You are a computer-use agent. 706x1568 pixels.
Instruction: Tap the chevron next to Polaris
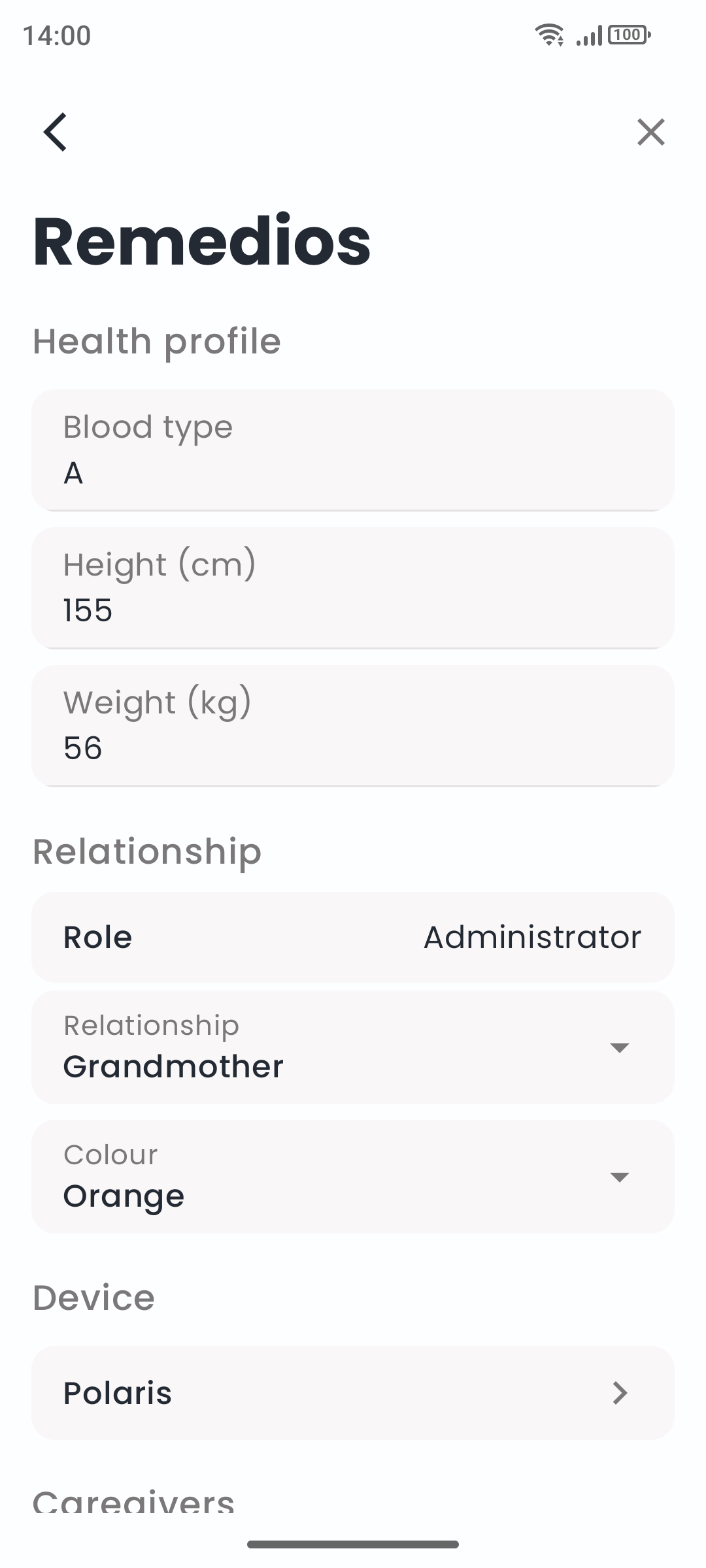pos(620,1394)
